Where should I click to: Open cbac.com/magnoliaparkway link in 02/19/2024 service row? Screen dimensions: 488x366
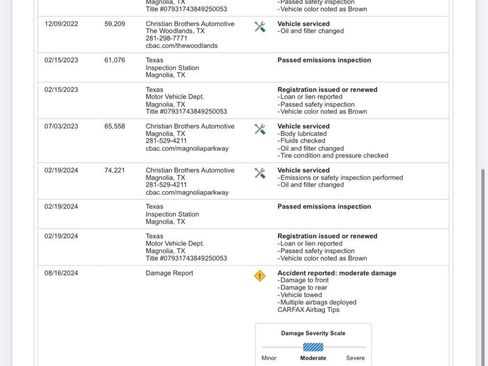(187, 192)
